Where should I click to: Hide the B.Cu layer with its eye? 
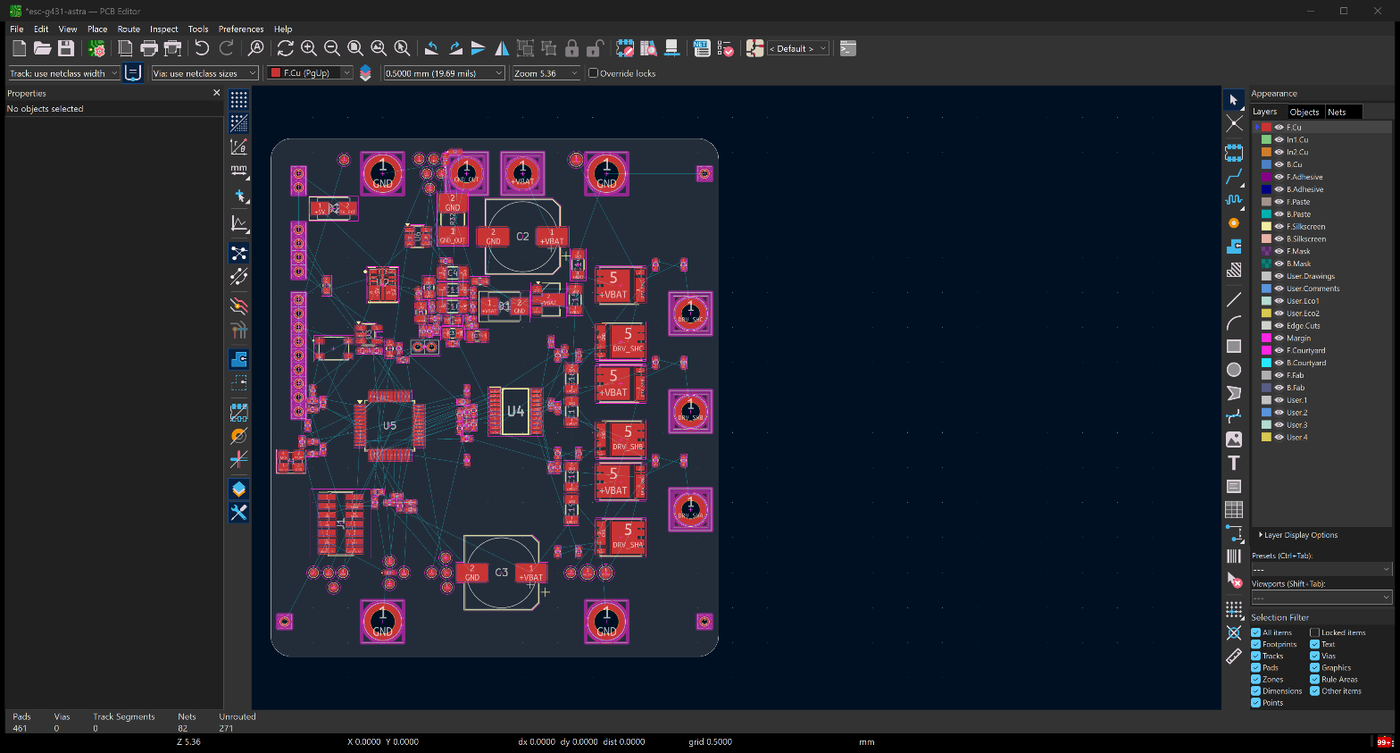pos(1279,164)
